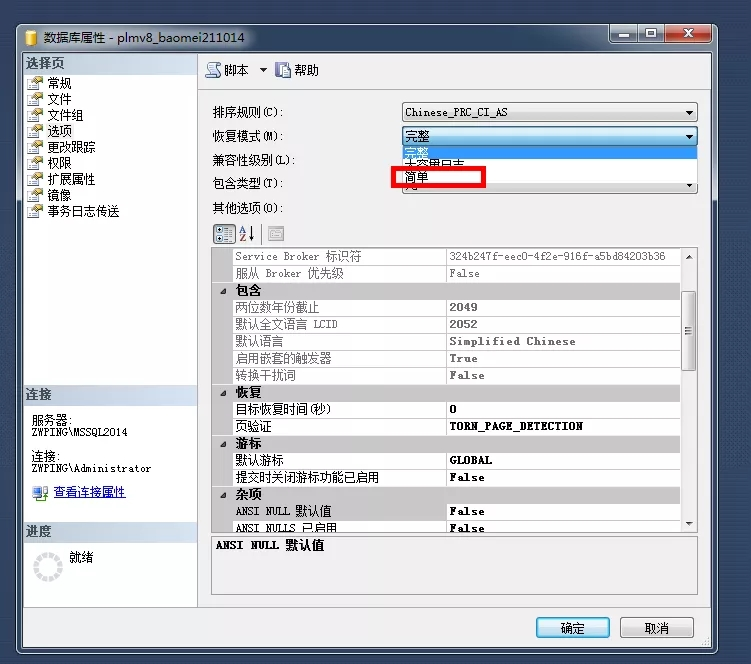Screen dimensions: 751x664
Task: Open the 脚本 dropdown arrow
Action: pyautogui.click(x=264, y=70)
